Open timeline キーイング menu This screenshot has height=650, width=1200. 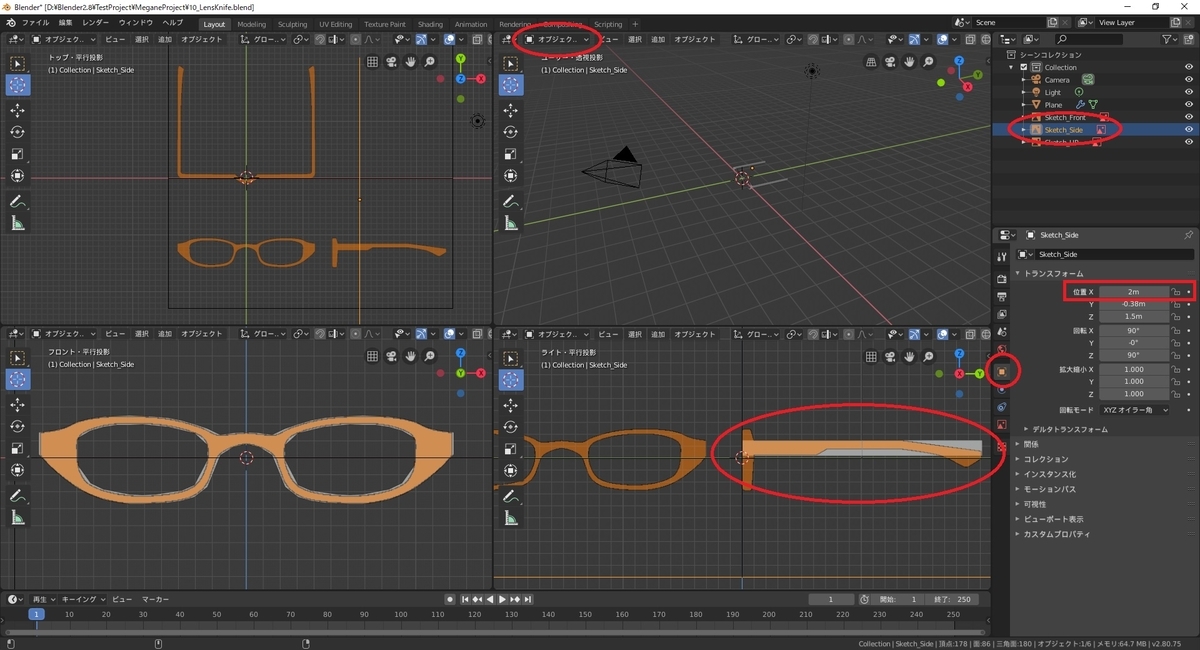coord(82,599)
